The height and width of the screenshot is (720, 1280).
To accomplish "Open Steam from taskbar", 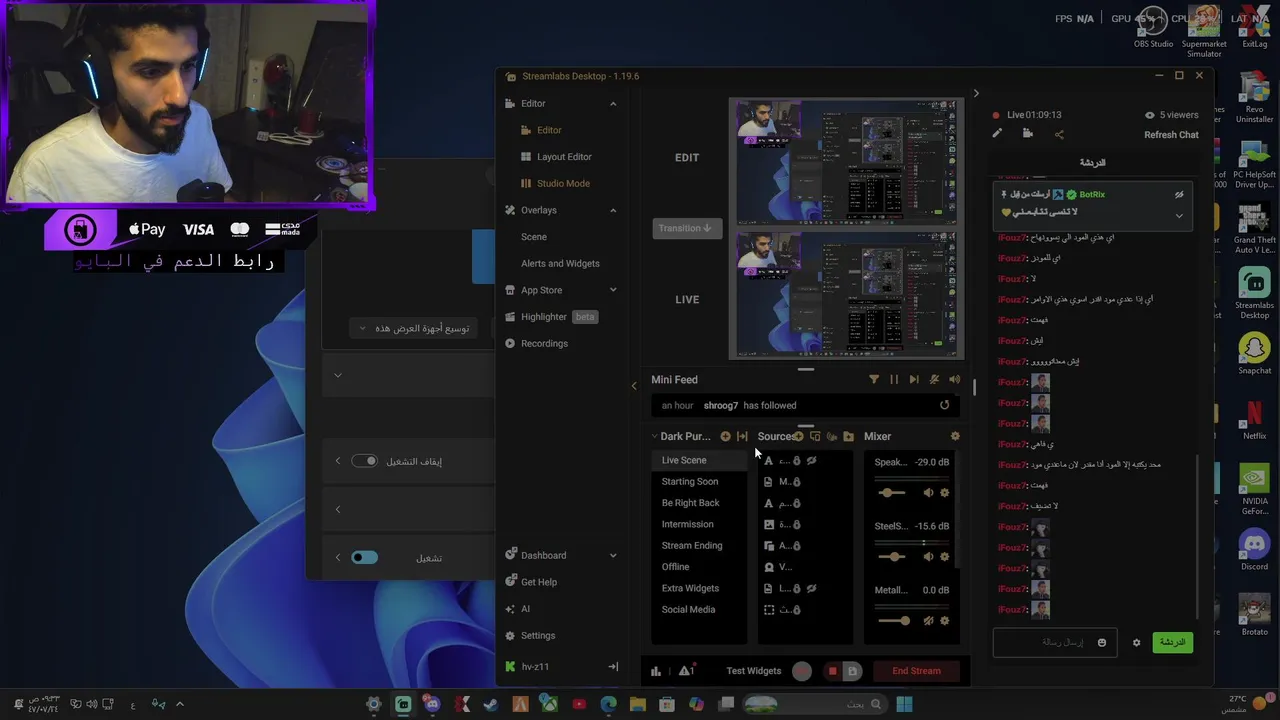I will tap(490, 705).
